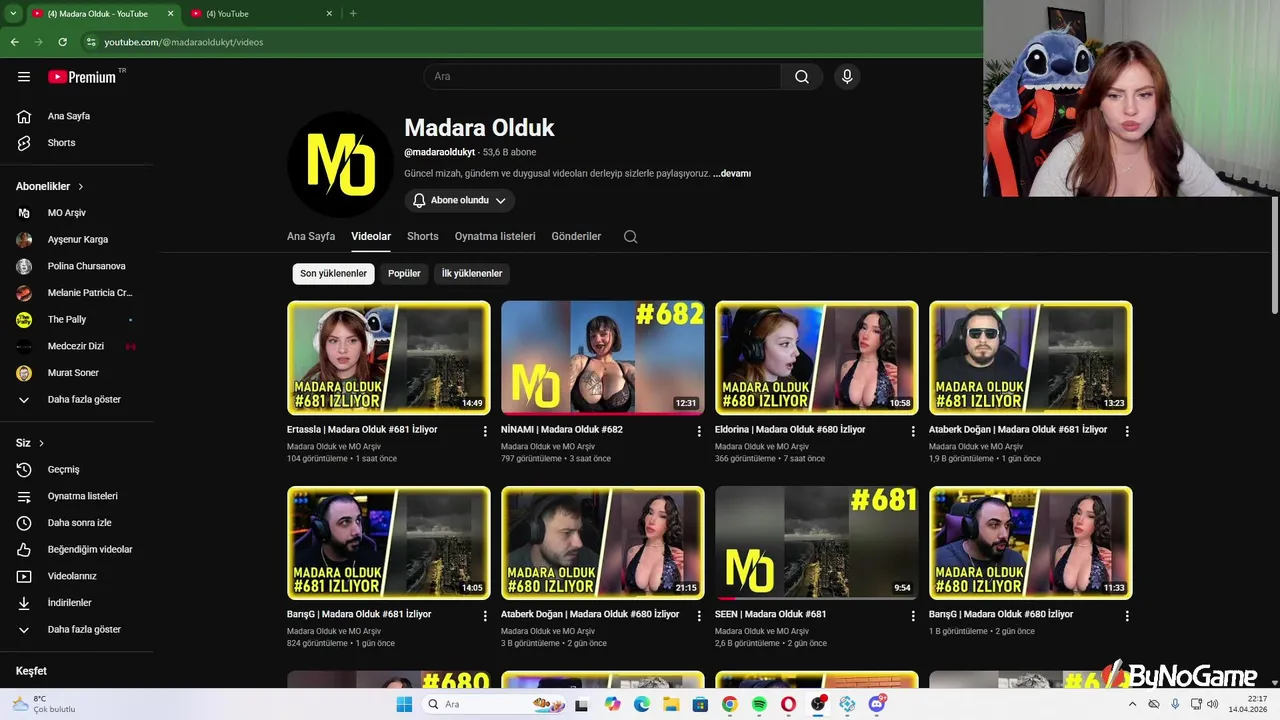Switch to Gönderiler tab

tap(576, 237)
